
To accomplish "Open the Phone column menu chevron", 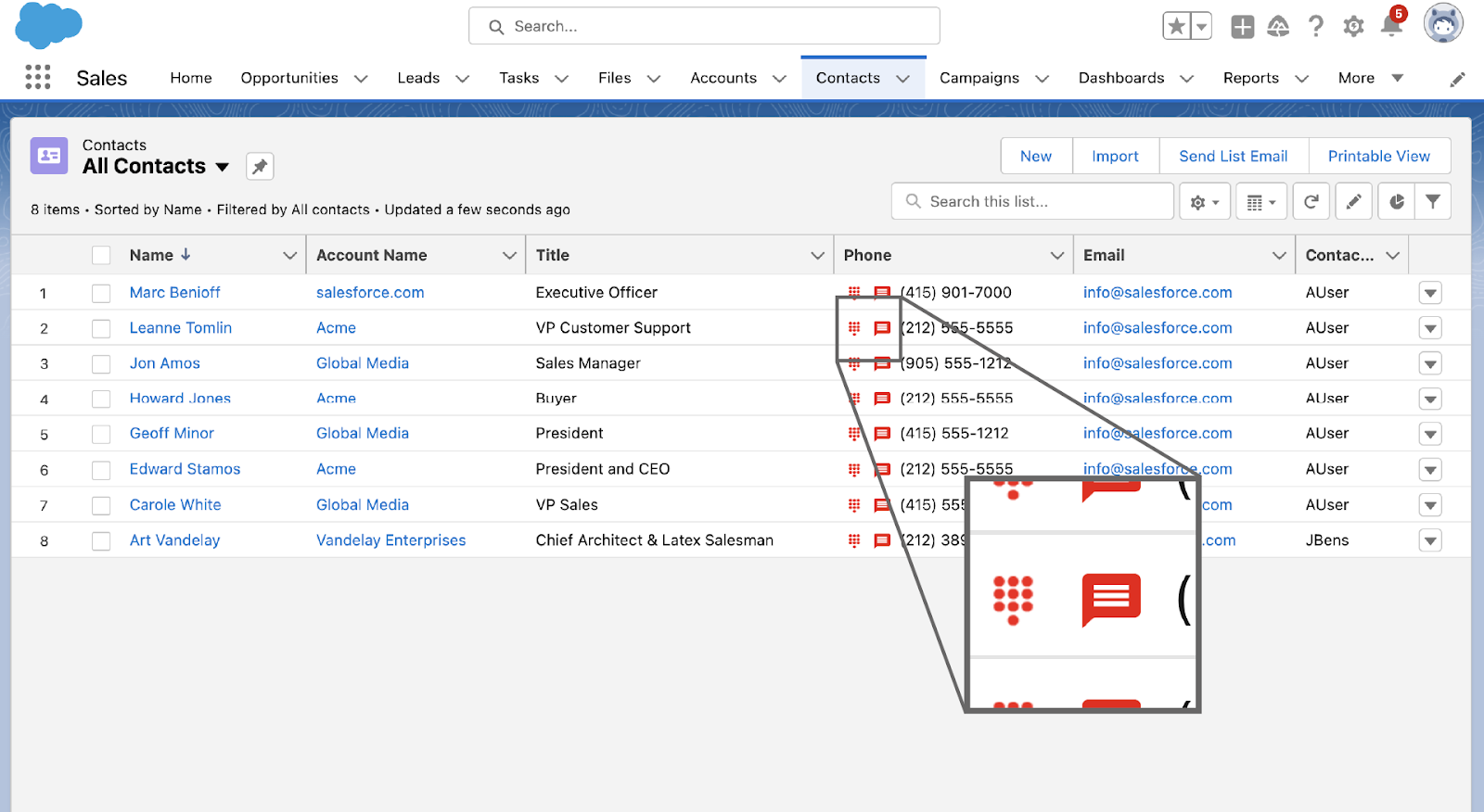I will pos(1056,255).
